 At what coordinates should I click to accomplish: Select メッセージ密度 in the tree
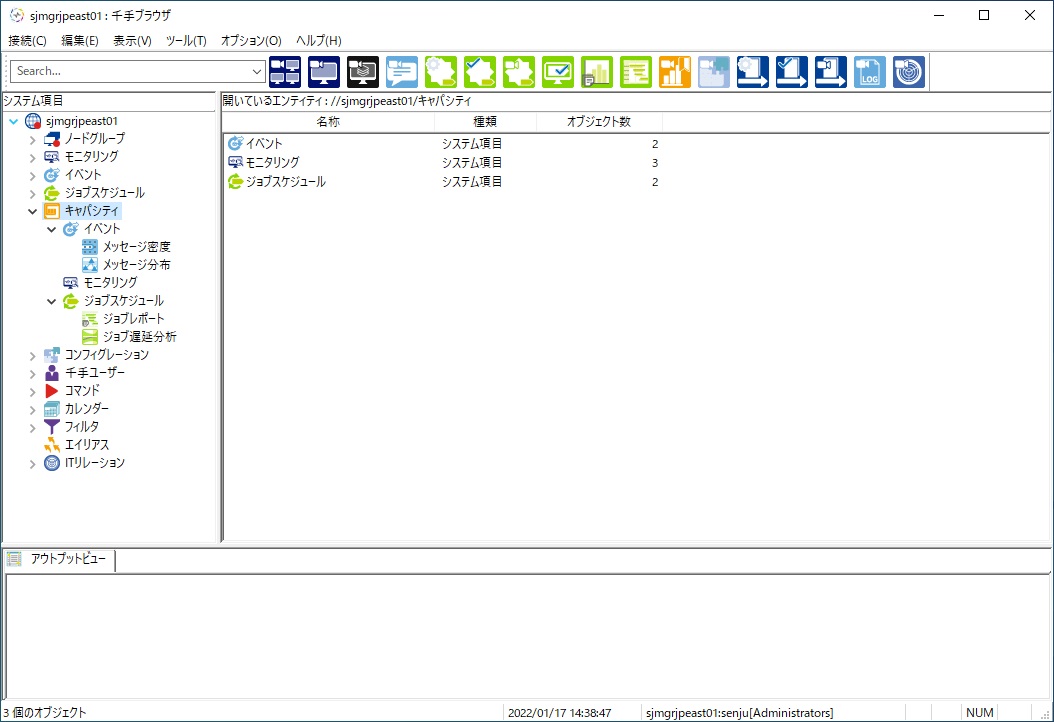point(136,247)
